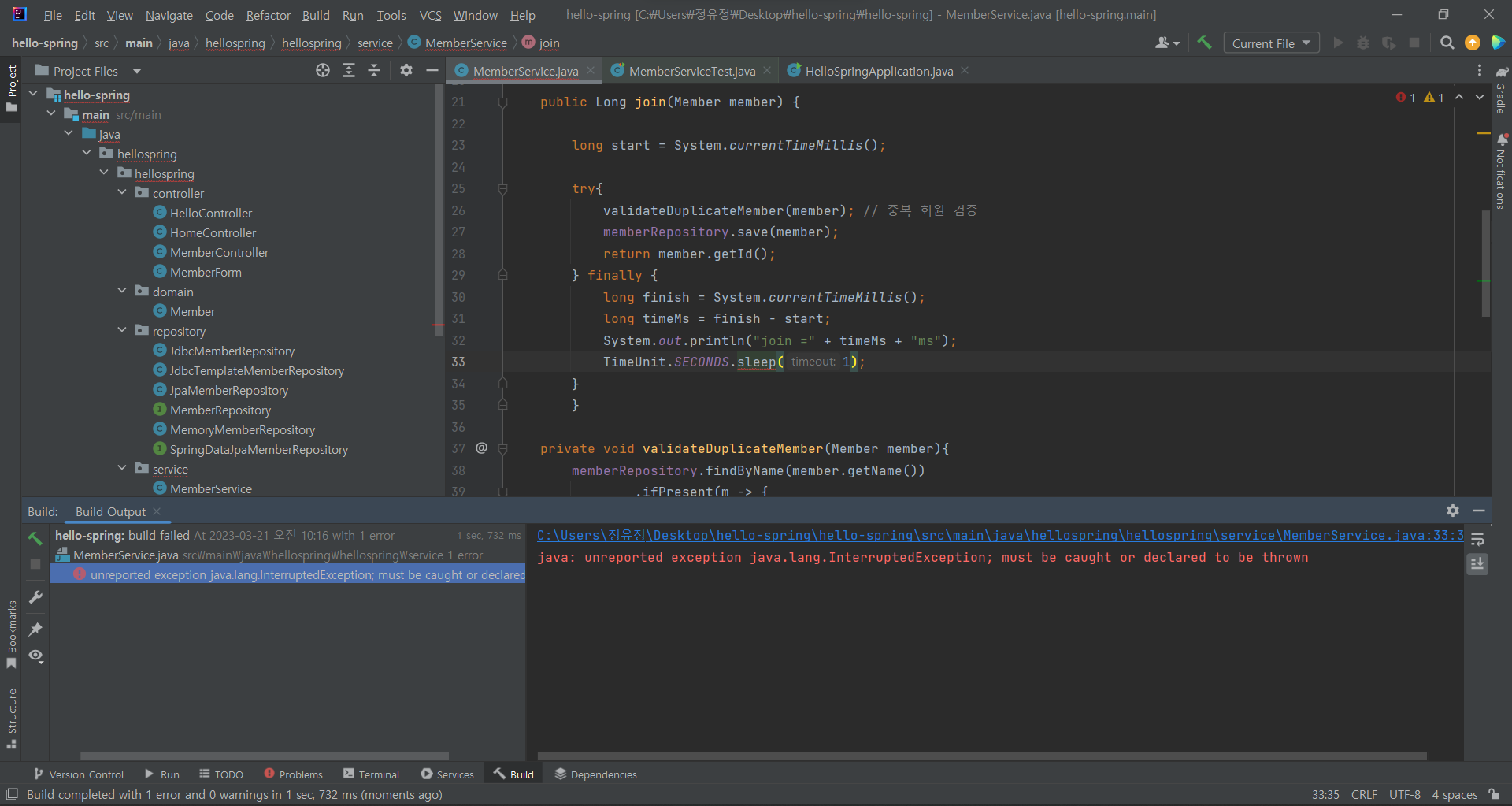Open the Services tool window
This screenshot has height=806, width=1512.
tap(447, 774)
